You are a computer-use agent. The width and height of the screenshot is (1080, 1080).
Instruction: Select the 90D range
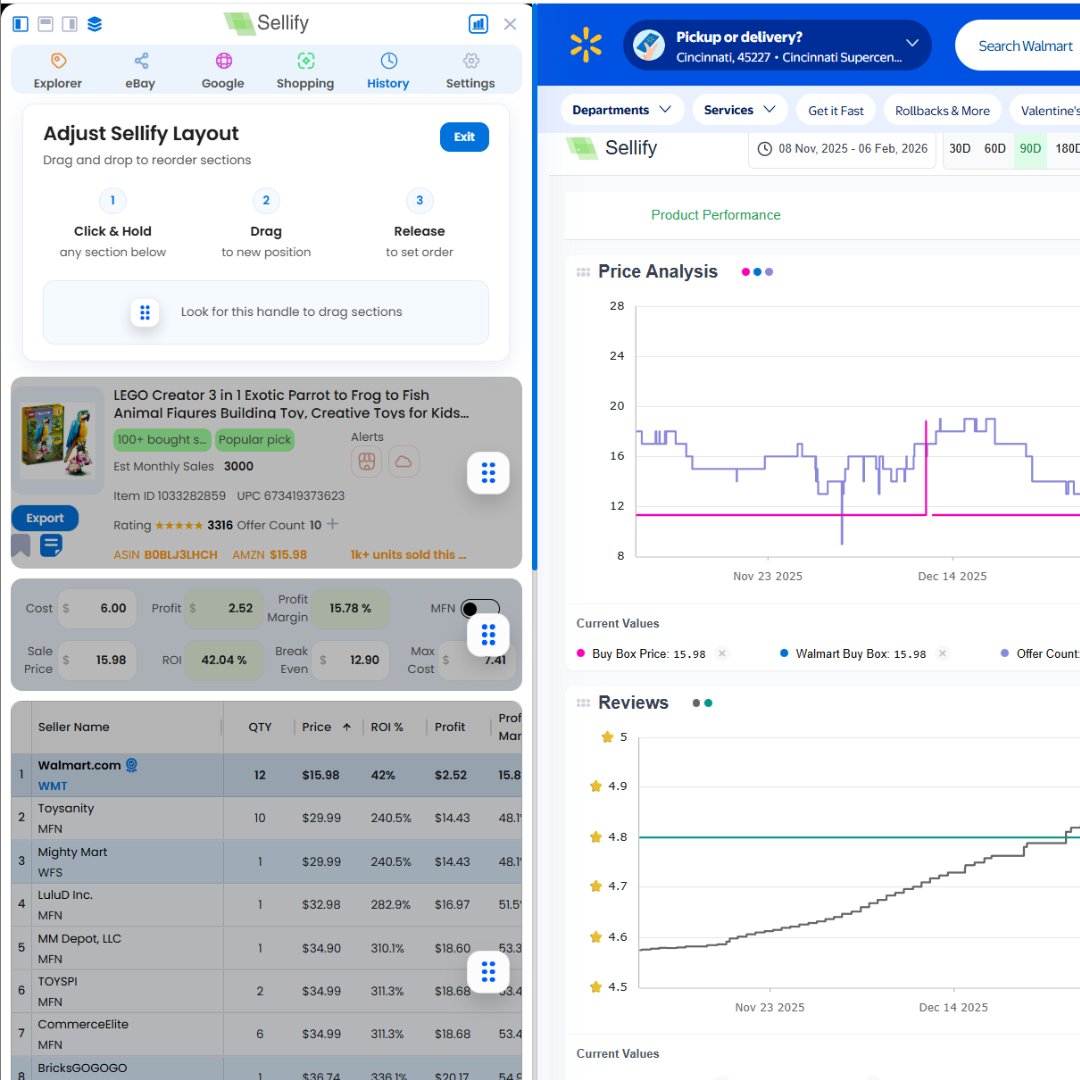tap(1030, 149)
